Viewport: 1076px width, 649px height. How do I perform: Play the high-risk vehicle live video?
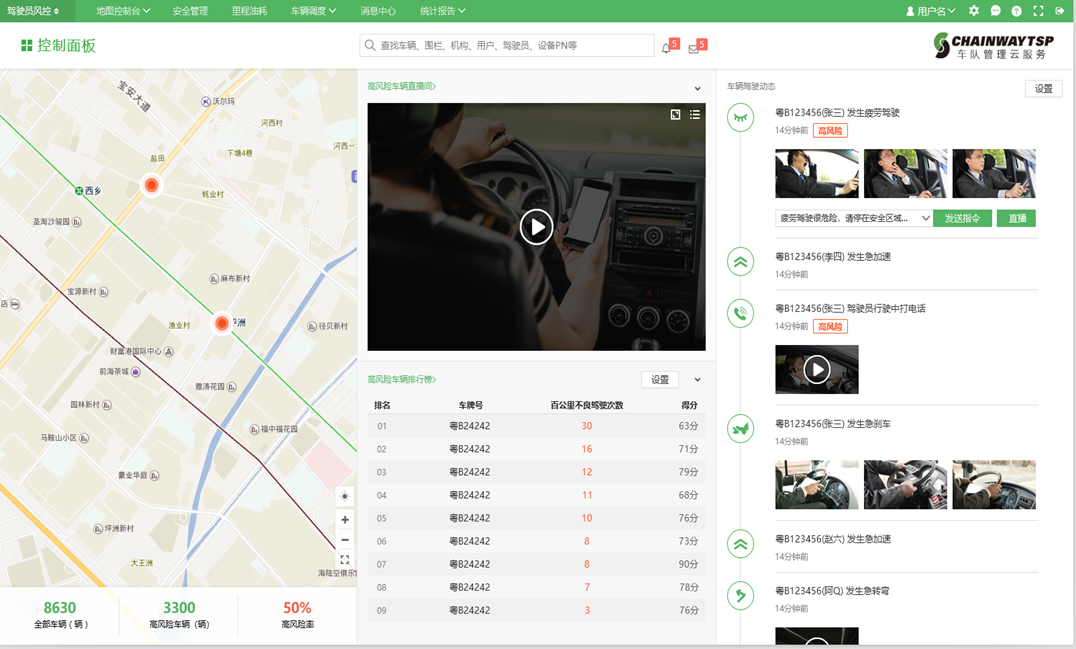click(x=537, y=226)
